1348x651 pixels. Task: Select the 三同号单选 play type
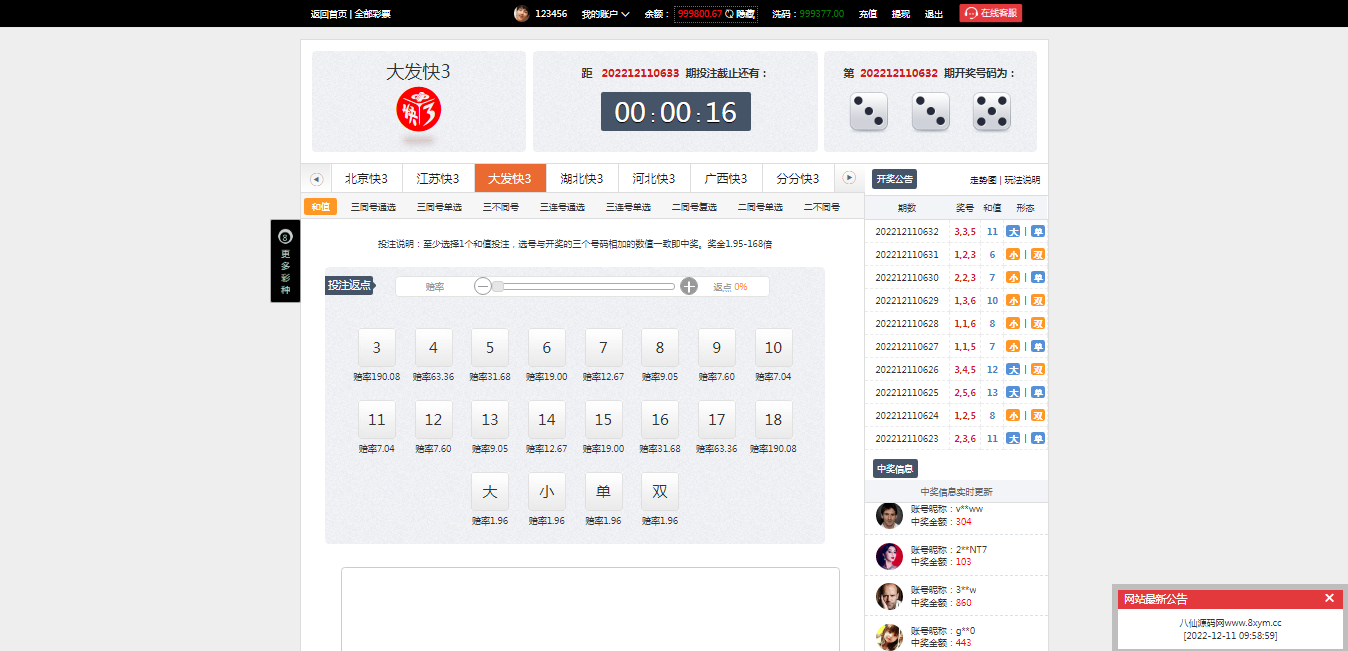click(439, 207)
